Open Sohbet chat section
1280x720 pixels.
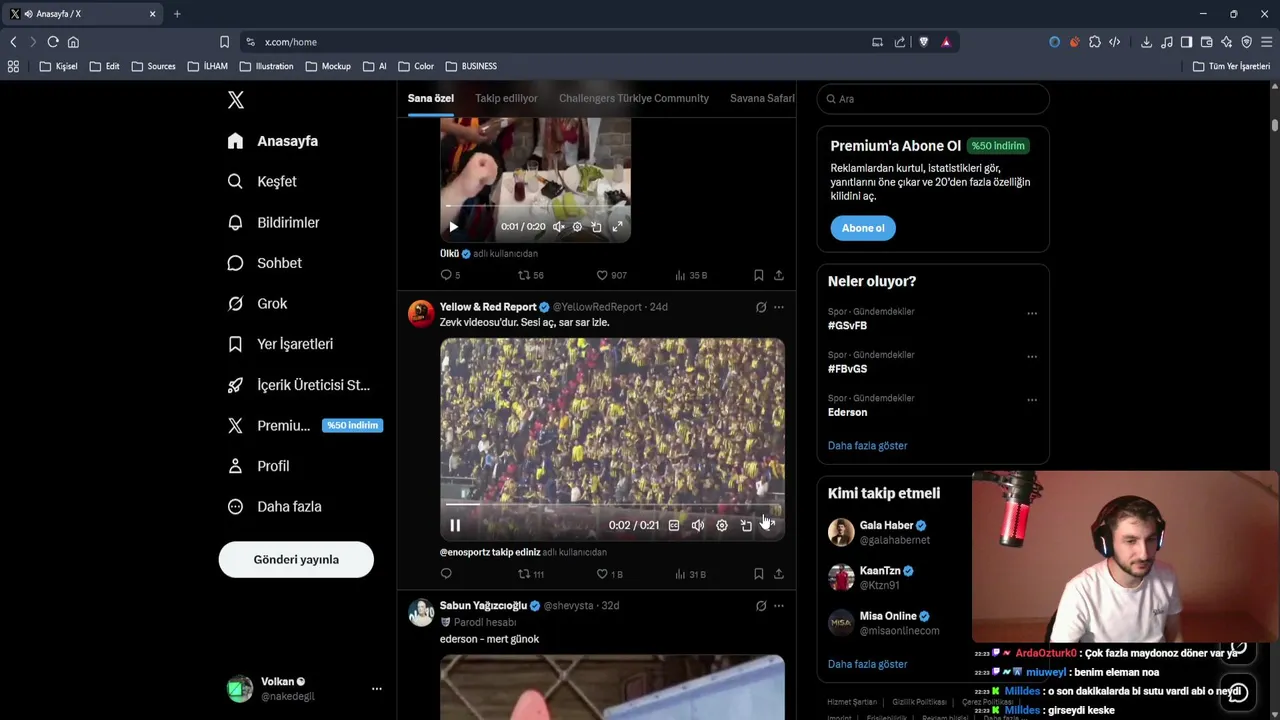(264, 263)
